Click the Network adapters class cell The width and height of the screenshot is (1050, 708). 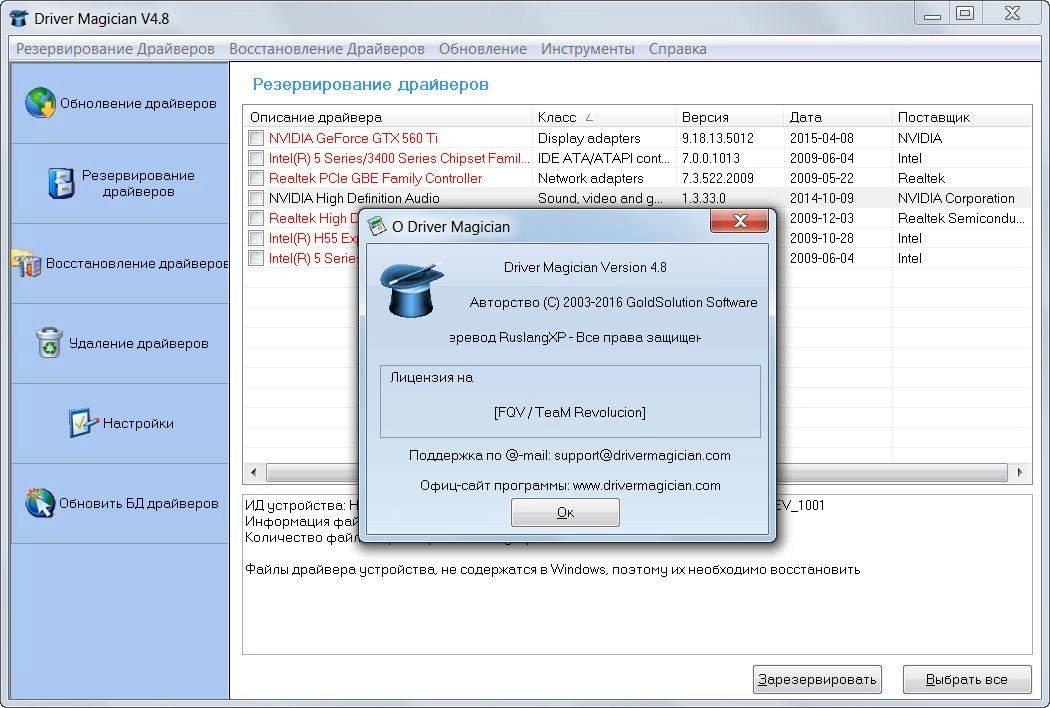click(x=590, y=178)
